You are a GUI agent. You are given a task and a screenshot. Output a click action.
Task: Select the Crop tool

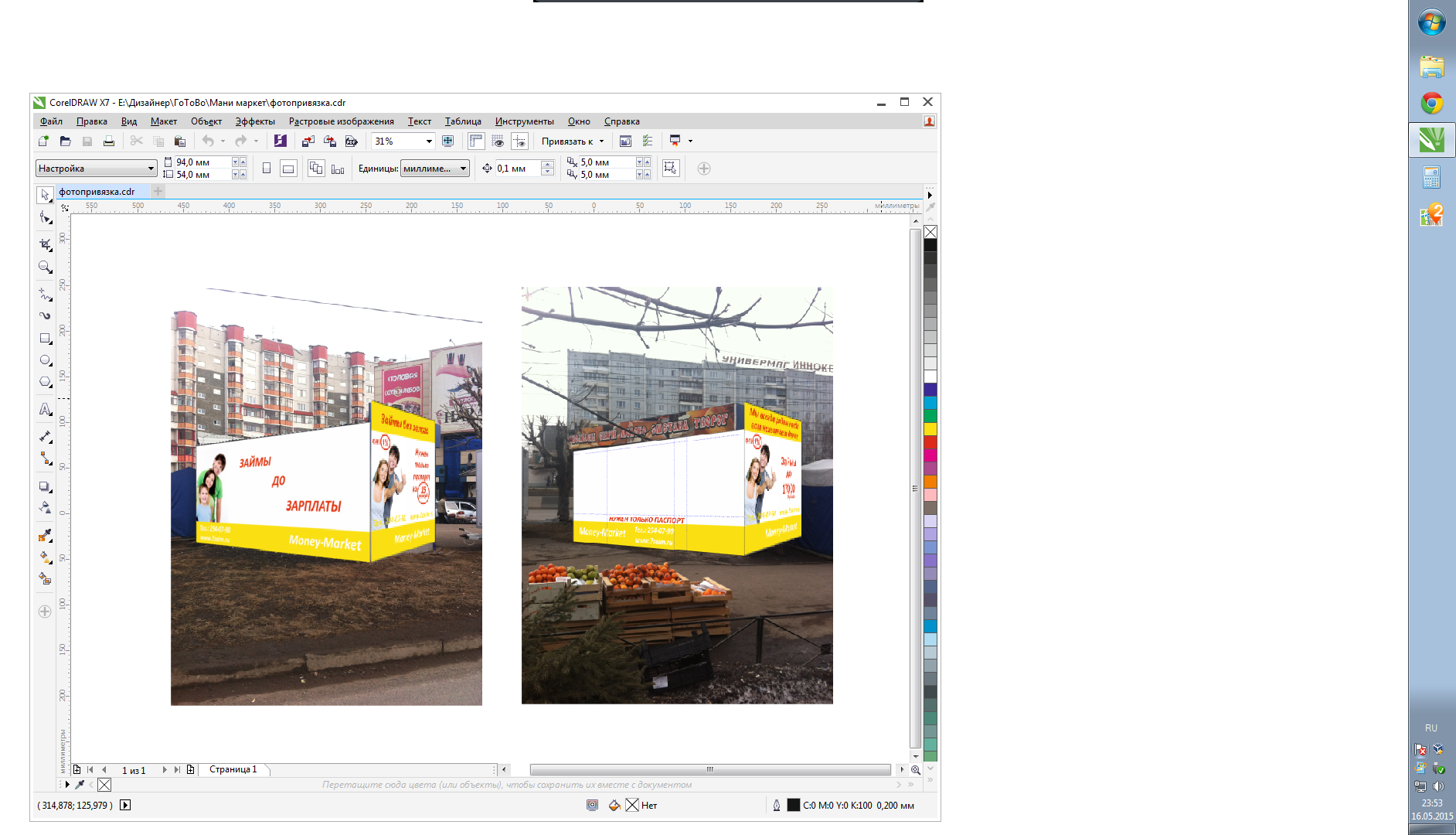[45, 244]
